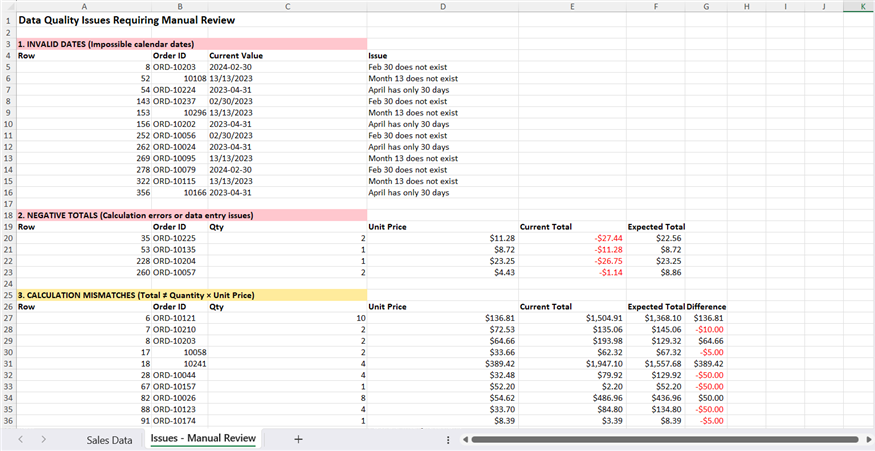Click scrollbar's left arrow button
Screen dimensions: 875x451
pyautogui.click(x=464, y=440)
